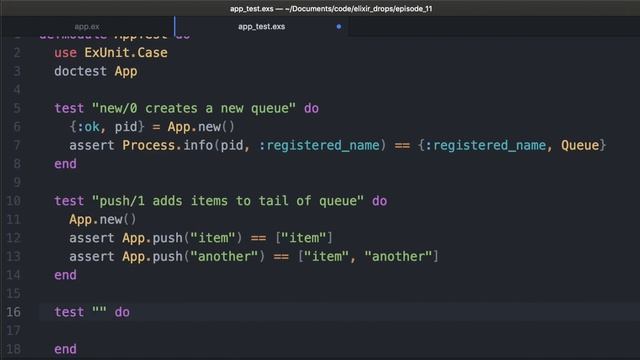Click line number 2 in the gutter

tap(17, 53)
